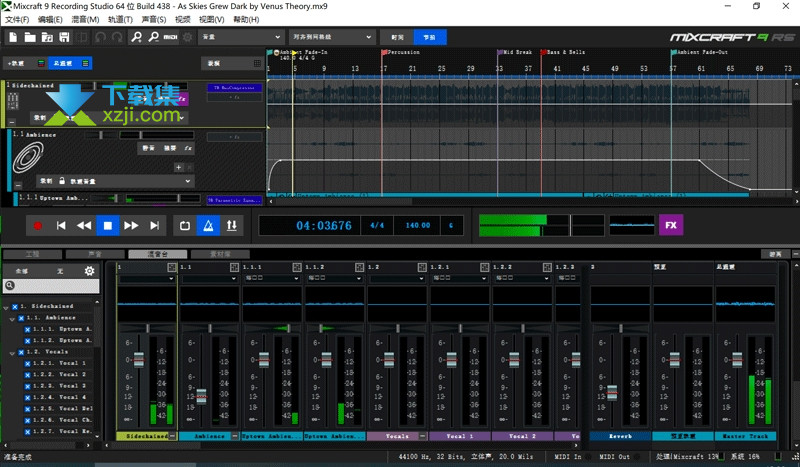Image resolution: width=800 pixels, height=467 pixels.
Task: Open the MIDI toolbar button
Action: (170, 37)
